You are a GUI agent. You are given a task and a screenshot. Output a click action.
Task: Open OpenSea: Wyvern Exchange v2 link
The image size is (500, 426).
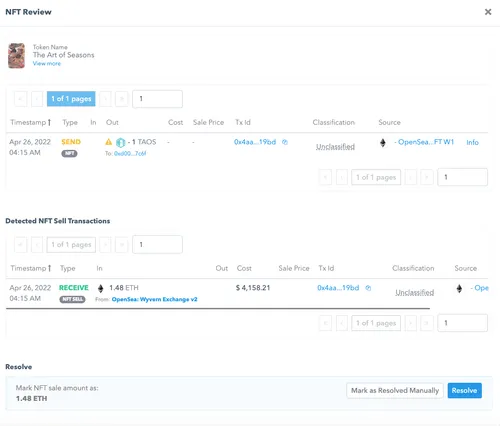(x=154, y=299)
